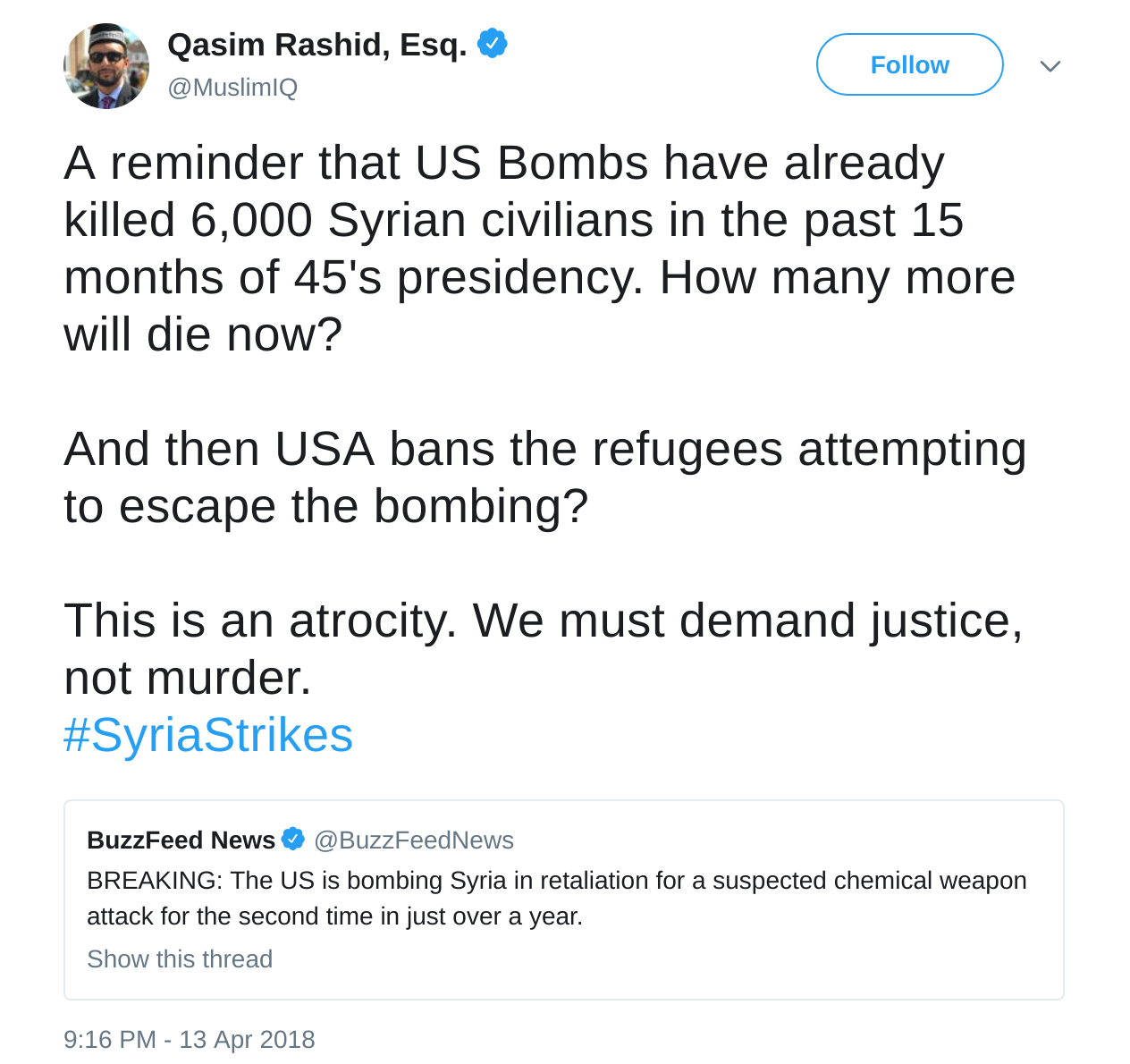1130x1064 pixels.
Task: Expand the tweet options chevron
Action: coord(1050,66)
